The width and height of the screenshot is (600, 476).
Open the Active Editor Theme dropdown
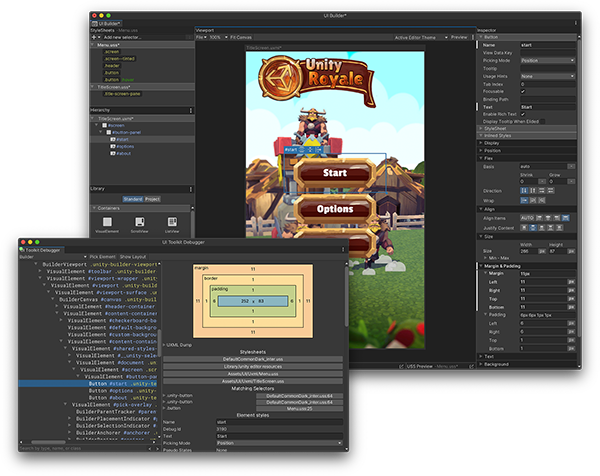[x=421, y=37]
